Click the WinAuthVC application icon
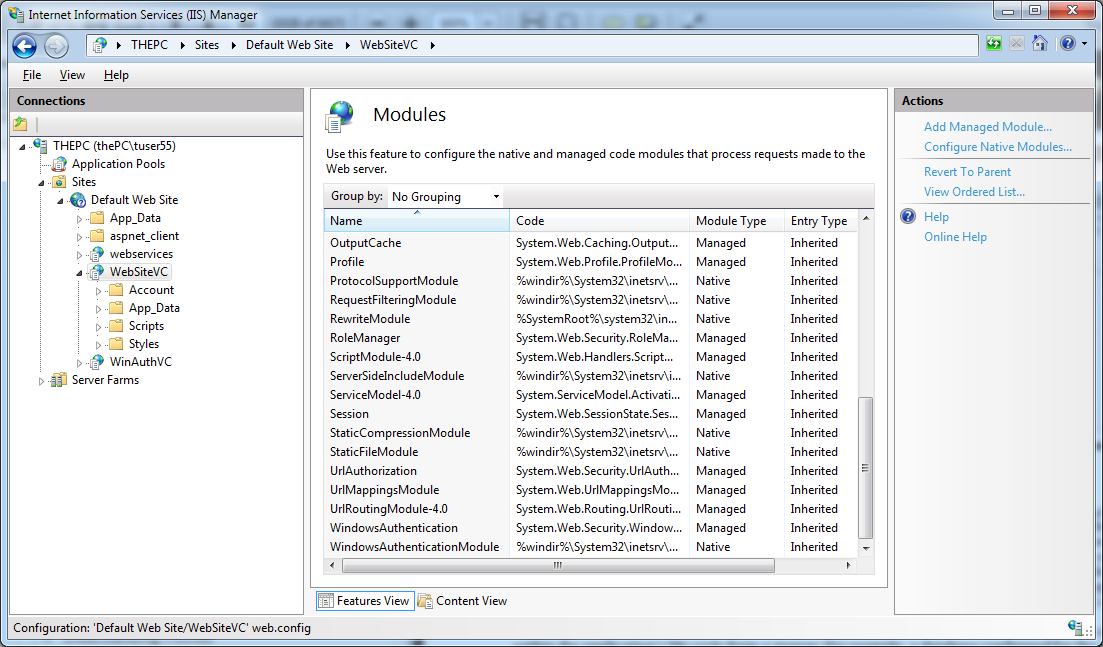Image resolution: width=1103 pixels, height=647 pixels. [97, 362]
